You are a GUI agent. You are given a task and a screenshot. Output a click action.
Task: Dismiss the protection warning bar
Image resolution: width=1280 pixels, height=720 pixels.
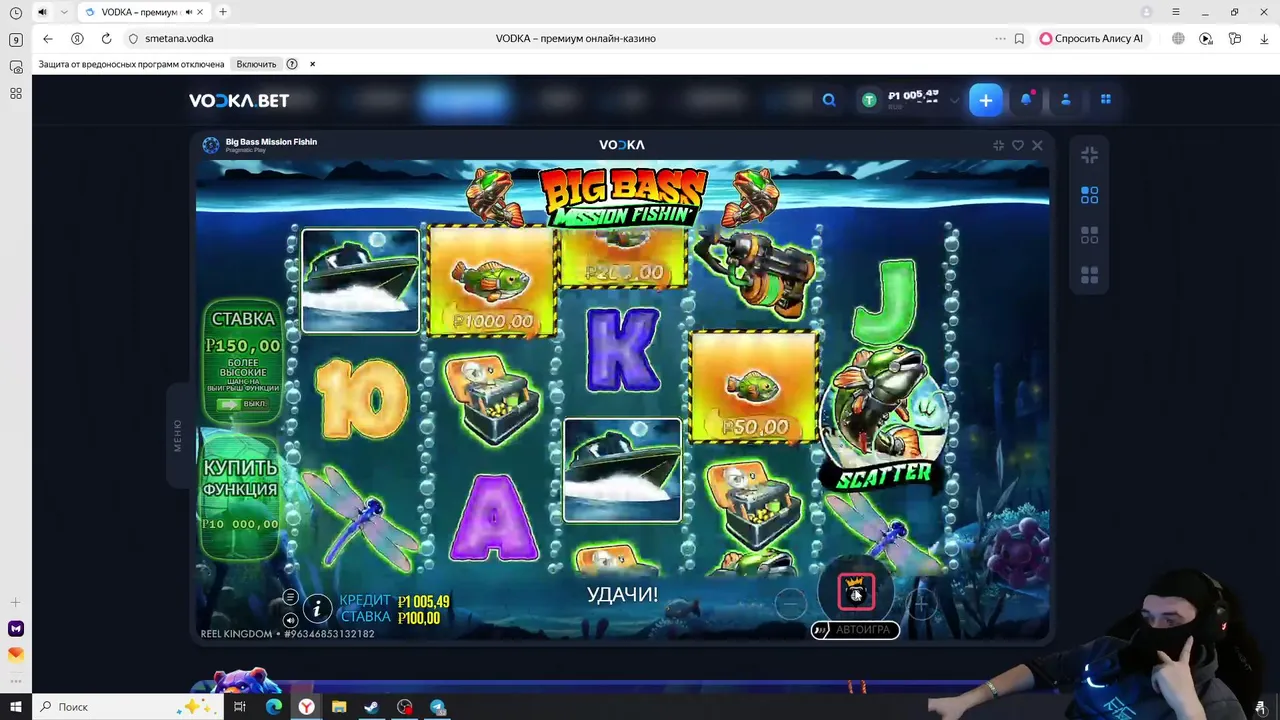pos(312,64)
